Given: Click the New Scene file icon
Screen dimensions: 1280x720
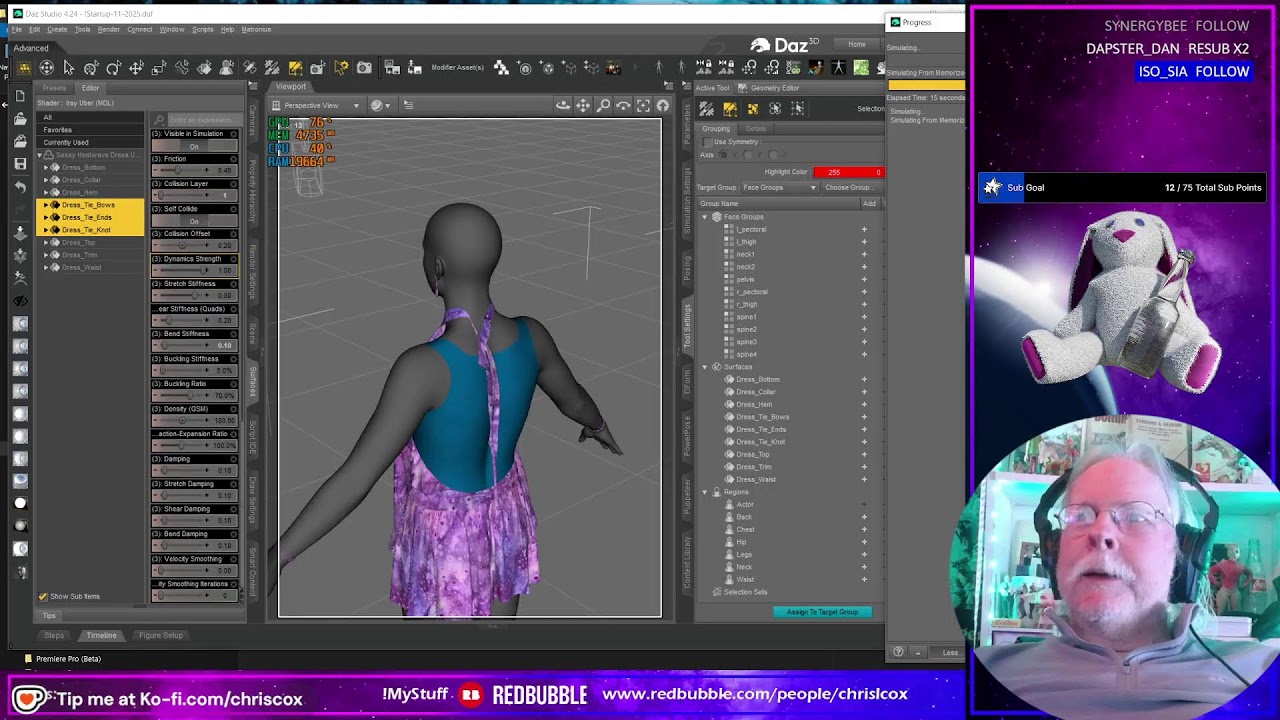Looking at the screenshot, I should click(20, 96).
